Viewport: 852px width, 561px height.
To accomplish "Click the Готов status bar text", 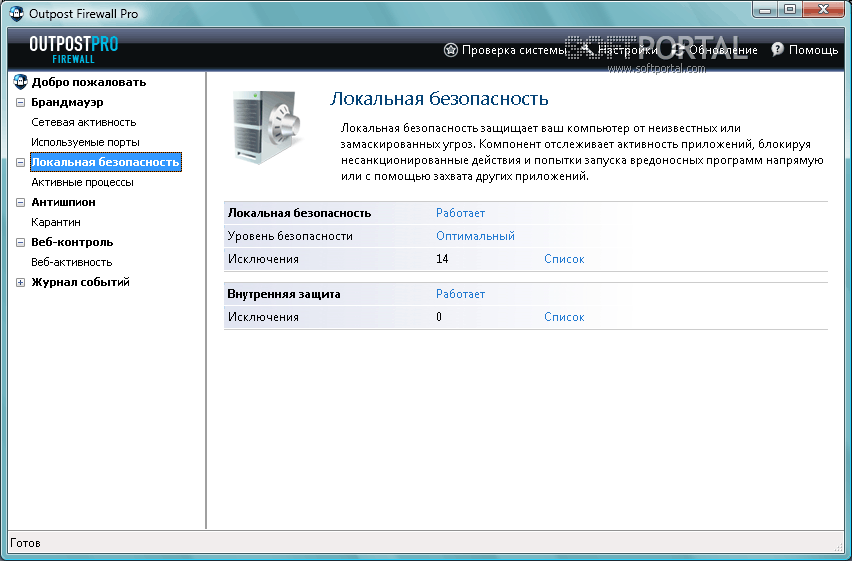I will pos(26,543).
